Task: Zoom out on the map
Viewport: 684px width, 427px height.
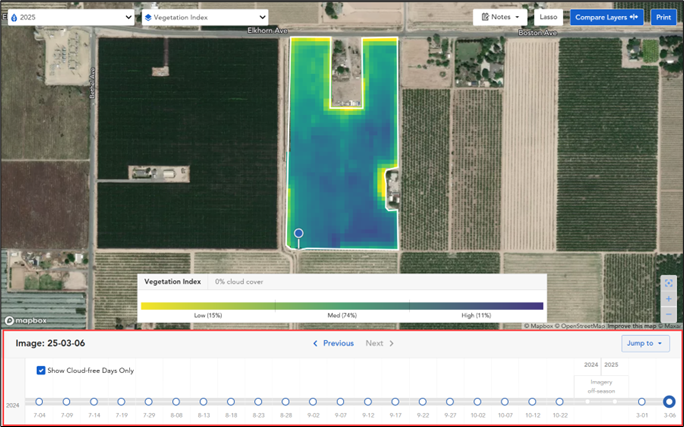Action: coord(669,312)
